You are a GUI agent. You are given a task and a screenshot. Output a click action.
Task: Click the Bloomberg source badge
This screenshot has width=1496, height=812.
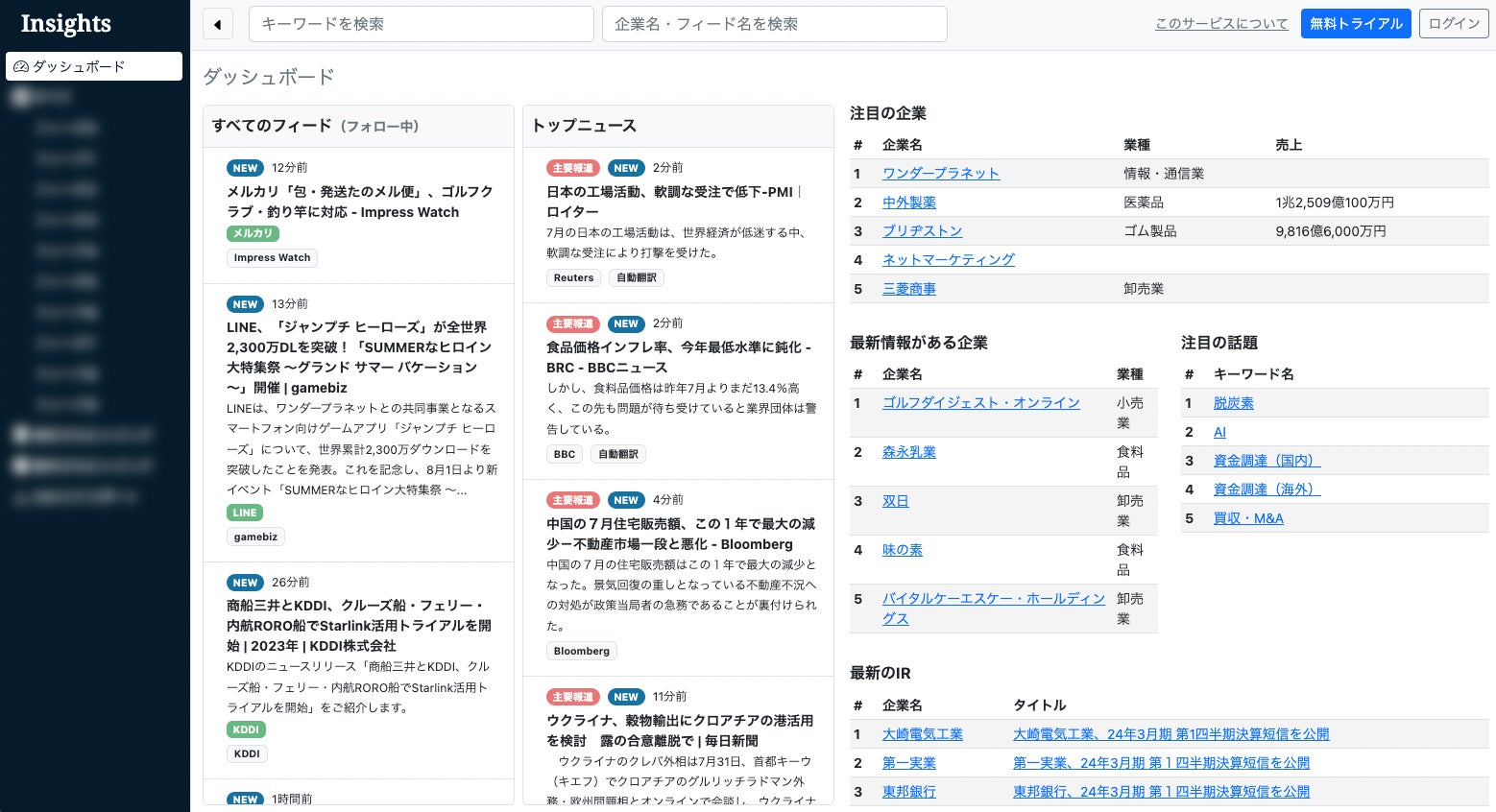581,651
